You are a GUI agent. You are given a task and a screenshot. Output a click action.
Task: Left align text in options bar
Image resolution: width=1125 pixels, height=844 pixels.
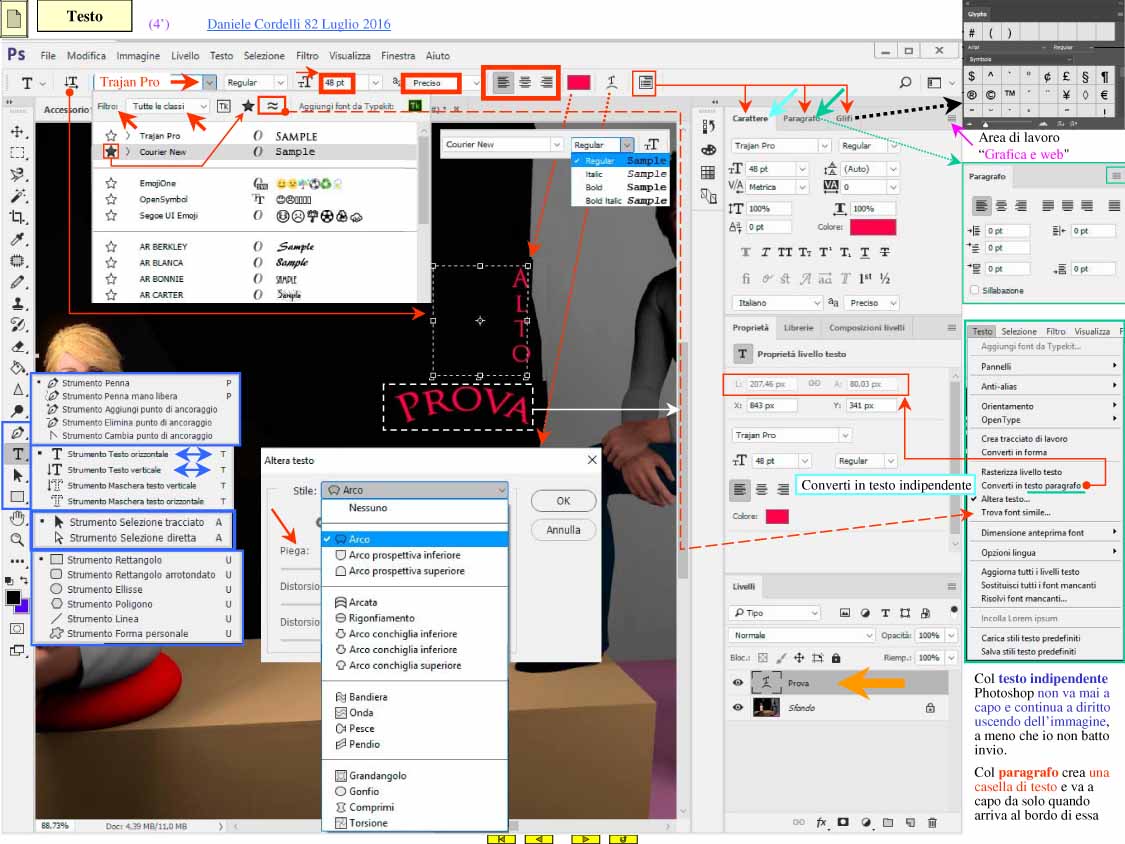[x=504, y=83]
